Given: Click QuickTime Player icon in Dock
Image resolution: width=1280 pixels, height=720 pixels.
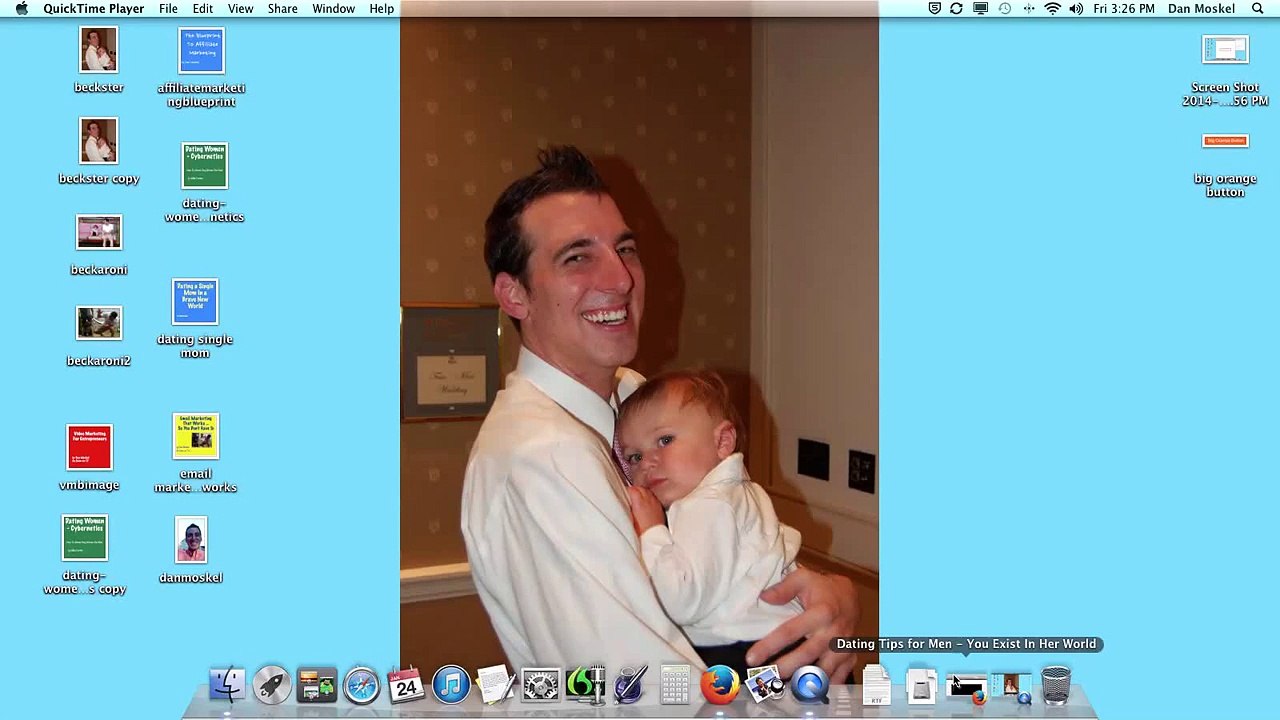Looking at the screenshot, I should tap(811, 685).
